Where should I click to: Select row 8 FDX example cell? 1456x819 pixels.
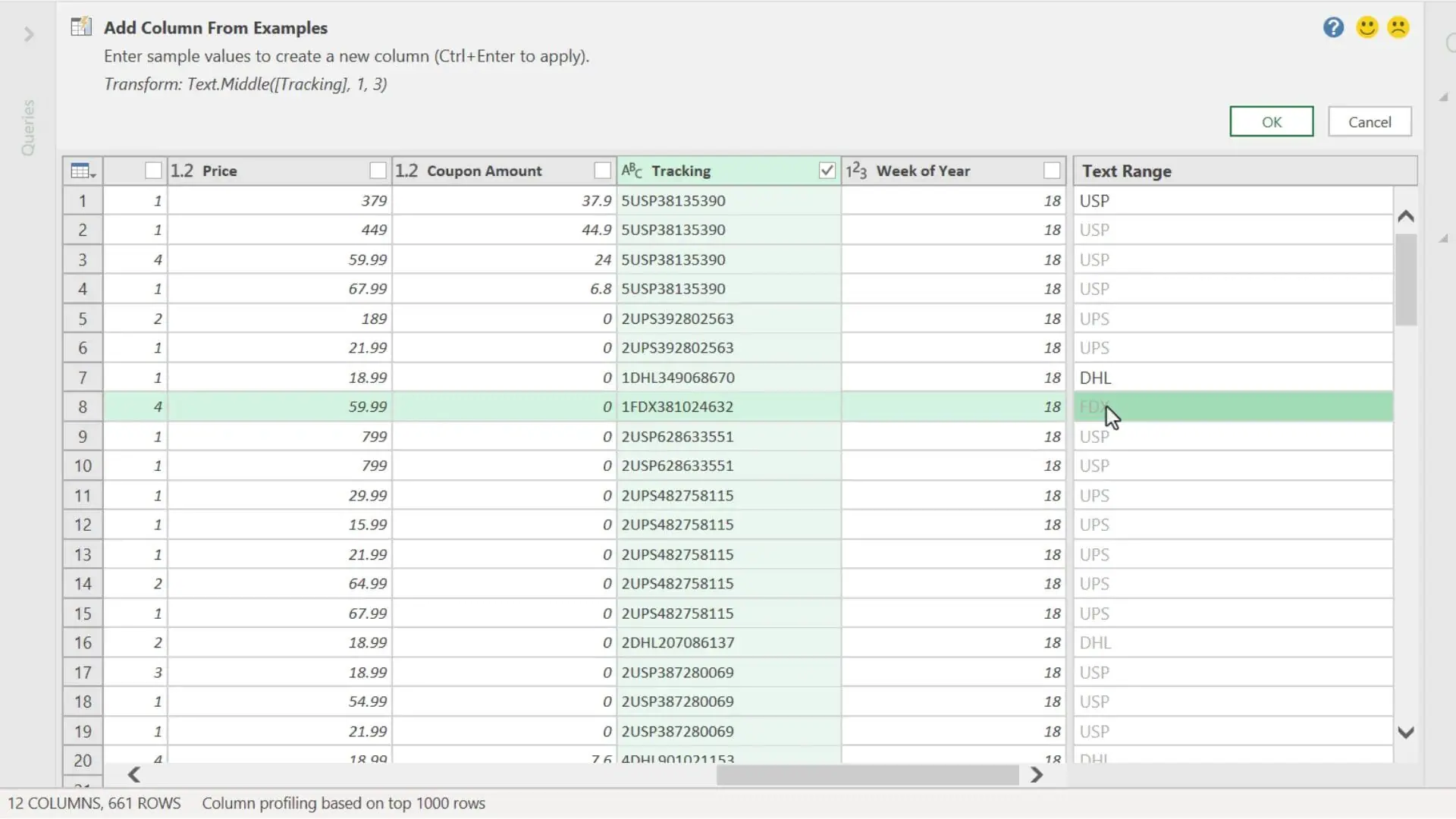pyautogui.click(x=1213, y=406)
